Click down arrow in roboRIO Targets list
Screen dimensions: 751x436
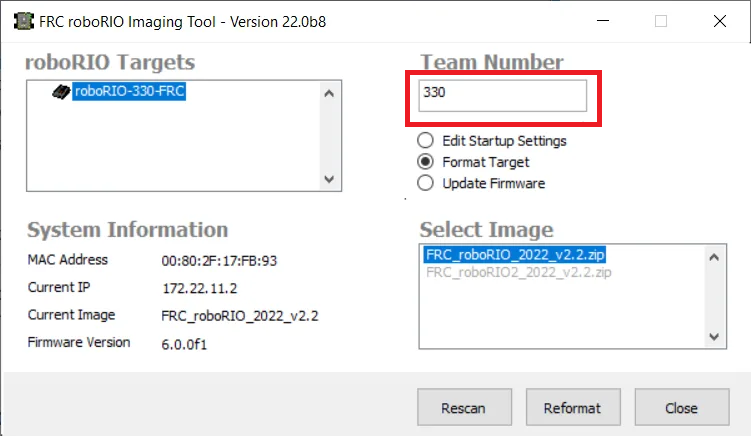pos(329,179)
